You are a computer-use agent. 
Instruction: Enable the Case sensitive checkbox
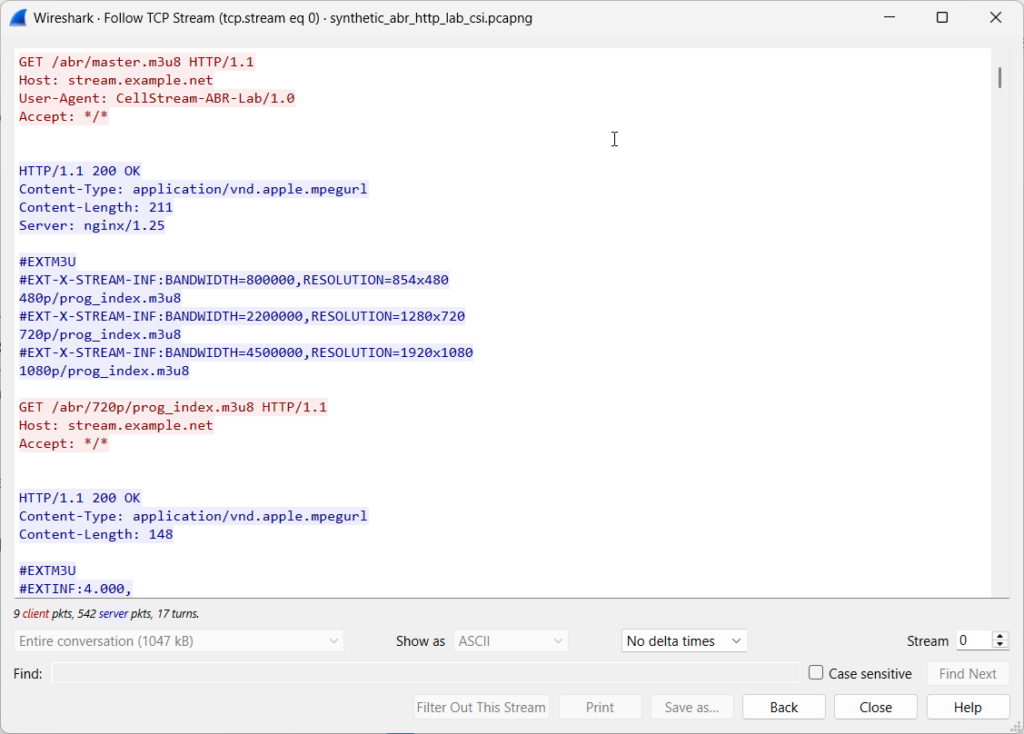(x=816, y=673)
